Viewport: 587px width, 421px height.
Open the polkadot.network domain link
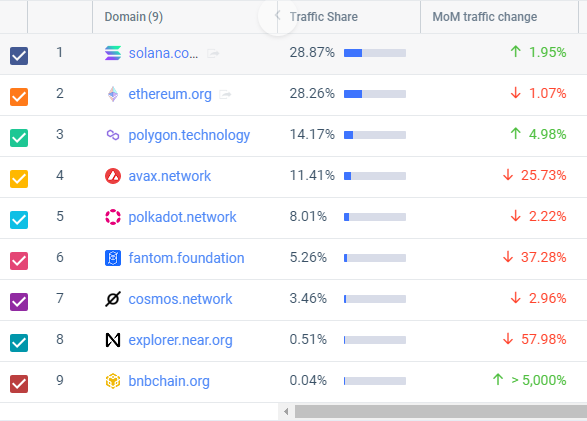182,217
